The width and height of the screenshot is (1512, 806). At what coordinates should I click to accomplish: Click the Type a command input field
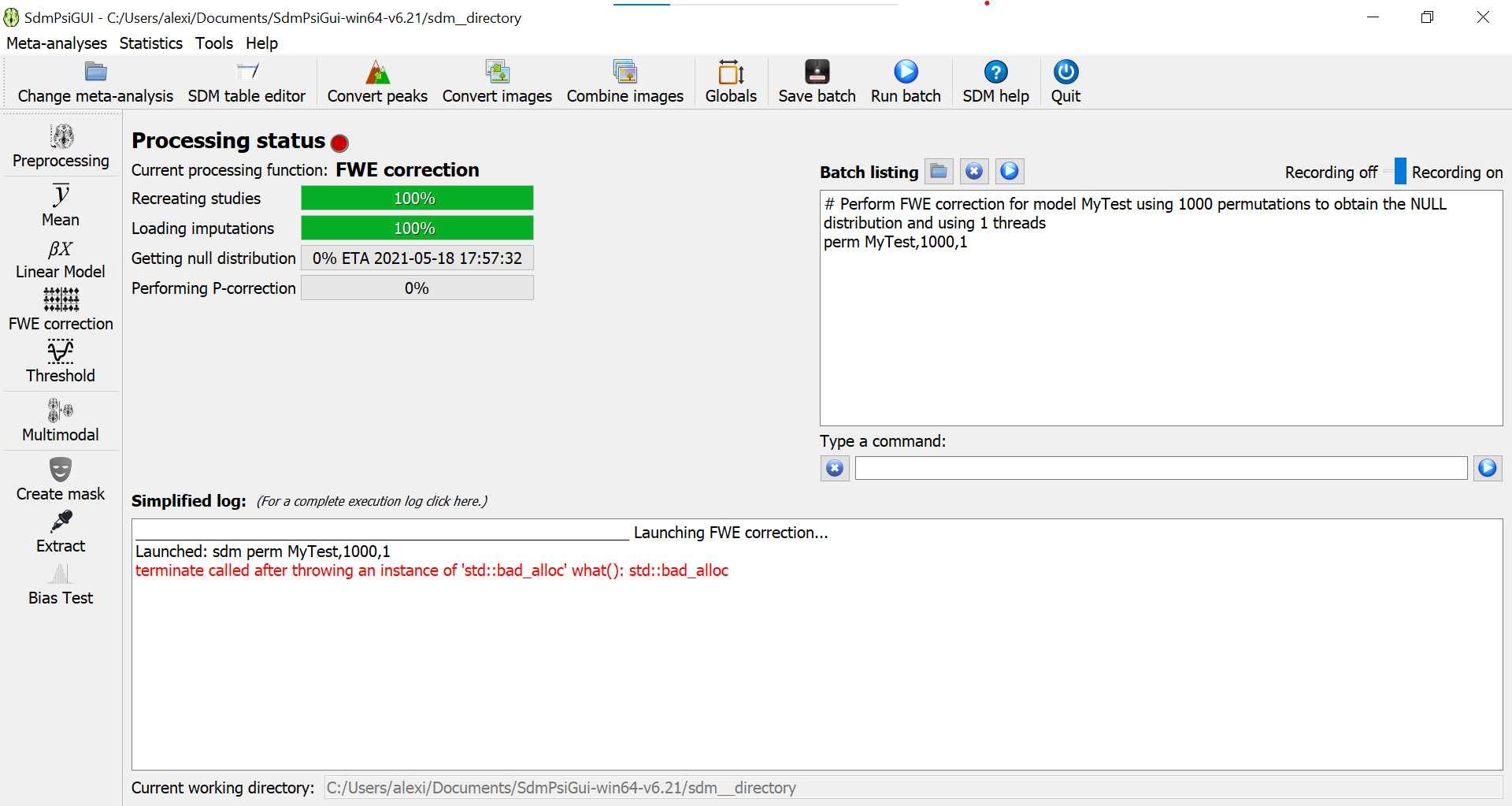(1161, 469)
